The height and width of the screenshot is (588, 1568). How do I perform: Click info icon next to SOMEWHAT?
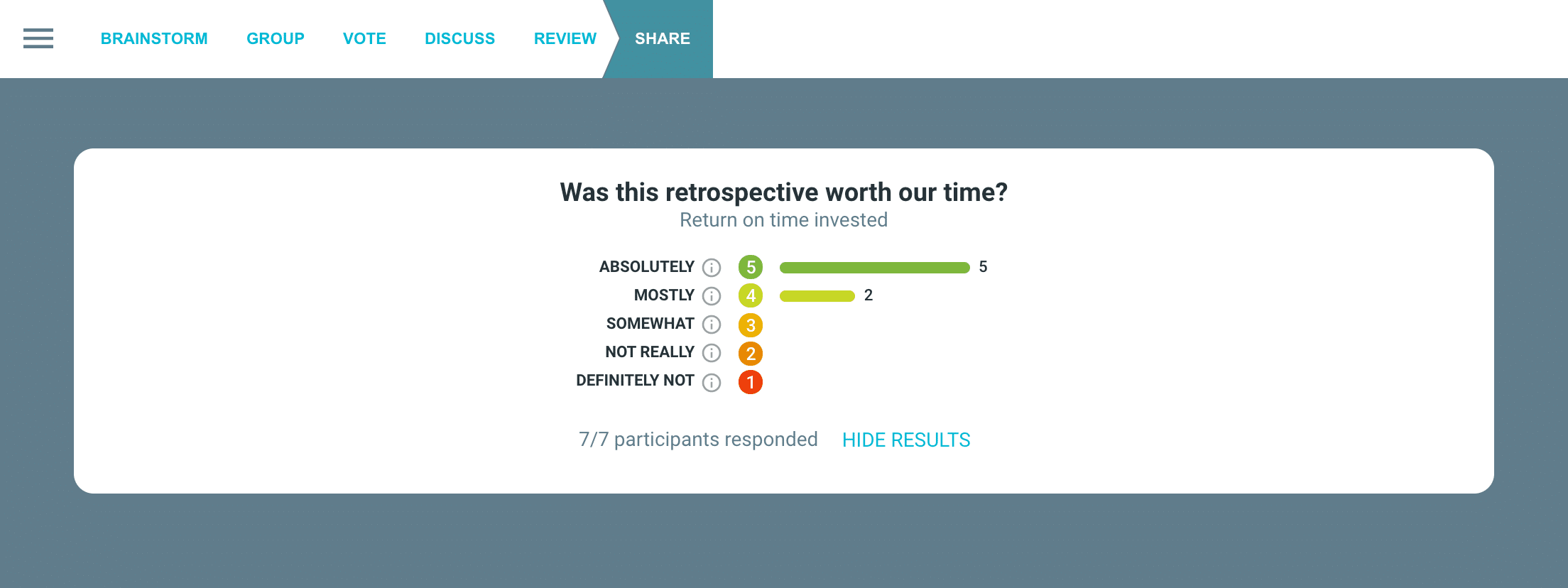coord(712,325)
